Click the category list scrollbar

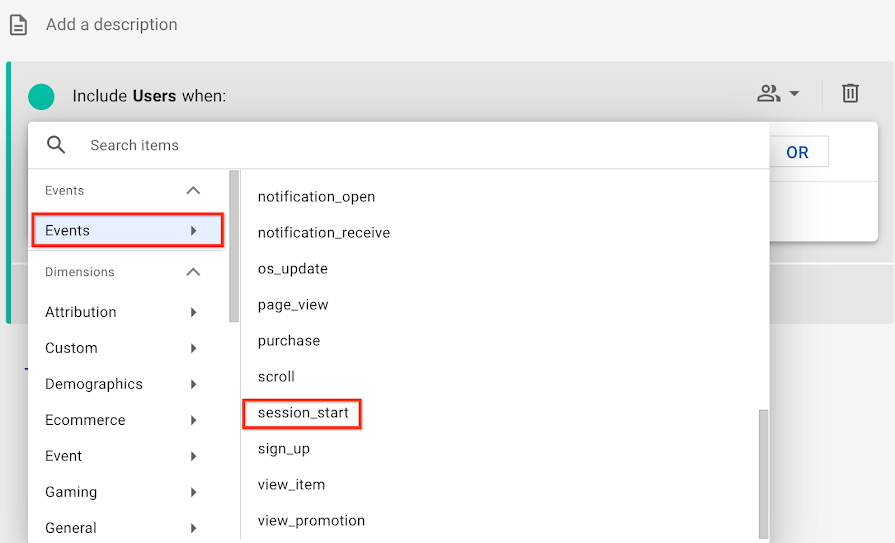233,246
